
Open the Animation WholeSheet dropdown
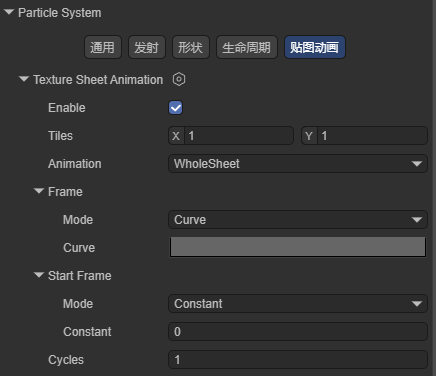pos(298,164)
